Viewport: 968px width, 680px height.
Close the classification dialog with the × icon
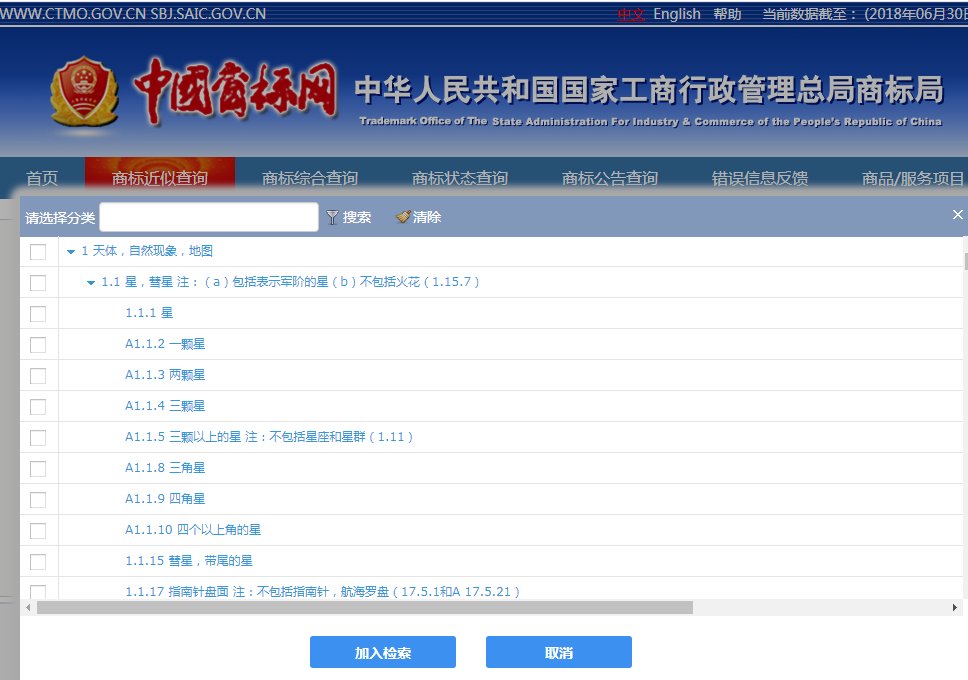957,213
